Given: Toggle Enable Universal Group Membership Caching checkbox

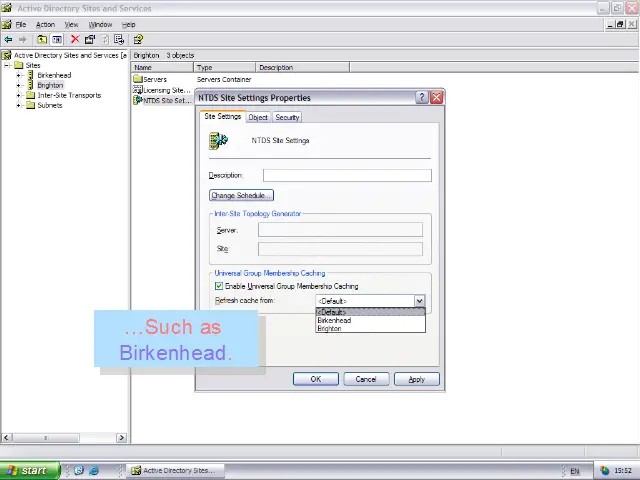Looking at the screenshot, I should (x=219, y=286).
